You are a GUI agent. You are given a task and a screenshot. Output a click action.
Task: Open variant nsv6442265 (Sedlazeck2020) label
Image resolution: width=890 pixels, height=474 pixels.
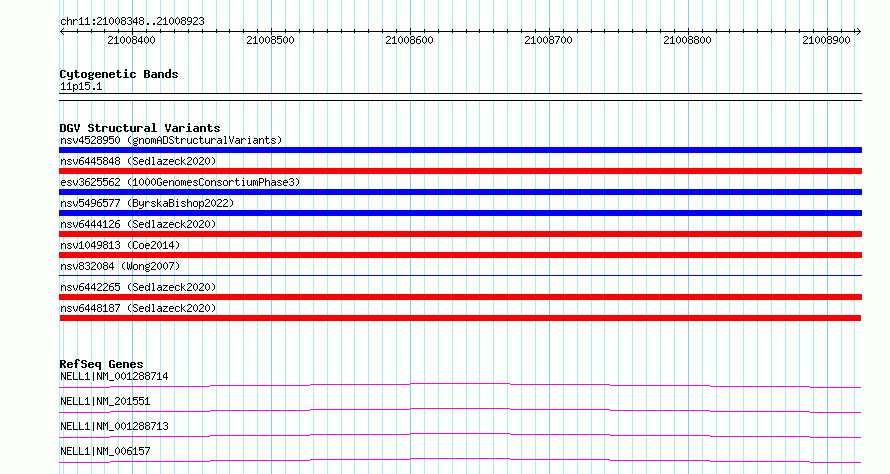coord(138,287)
